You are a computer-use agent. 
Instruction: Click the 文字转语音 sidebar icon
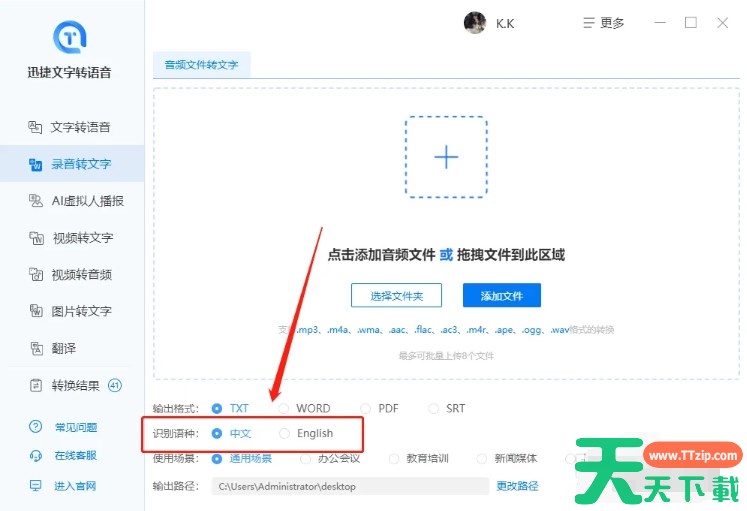pos(35,127)
